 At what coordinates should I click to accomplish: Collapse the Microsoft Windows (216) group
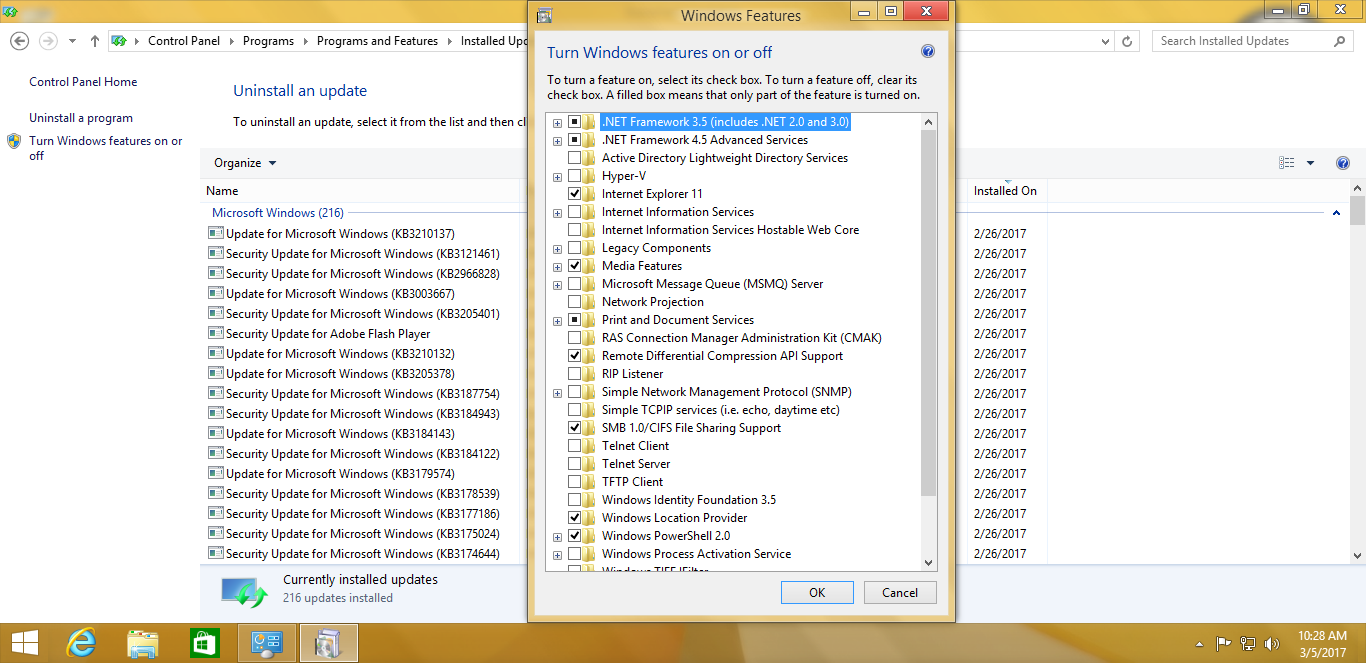pos(1337,213)
